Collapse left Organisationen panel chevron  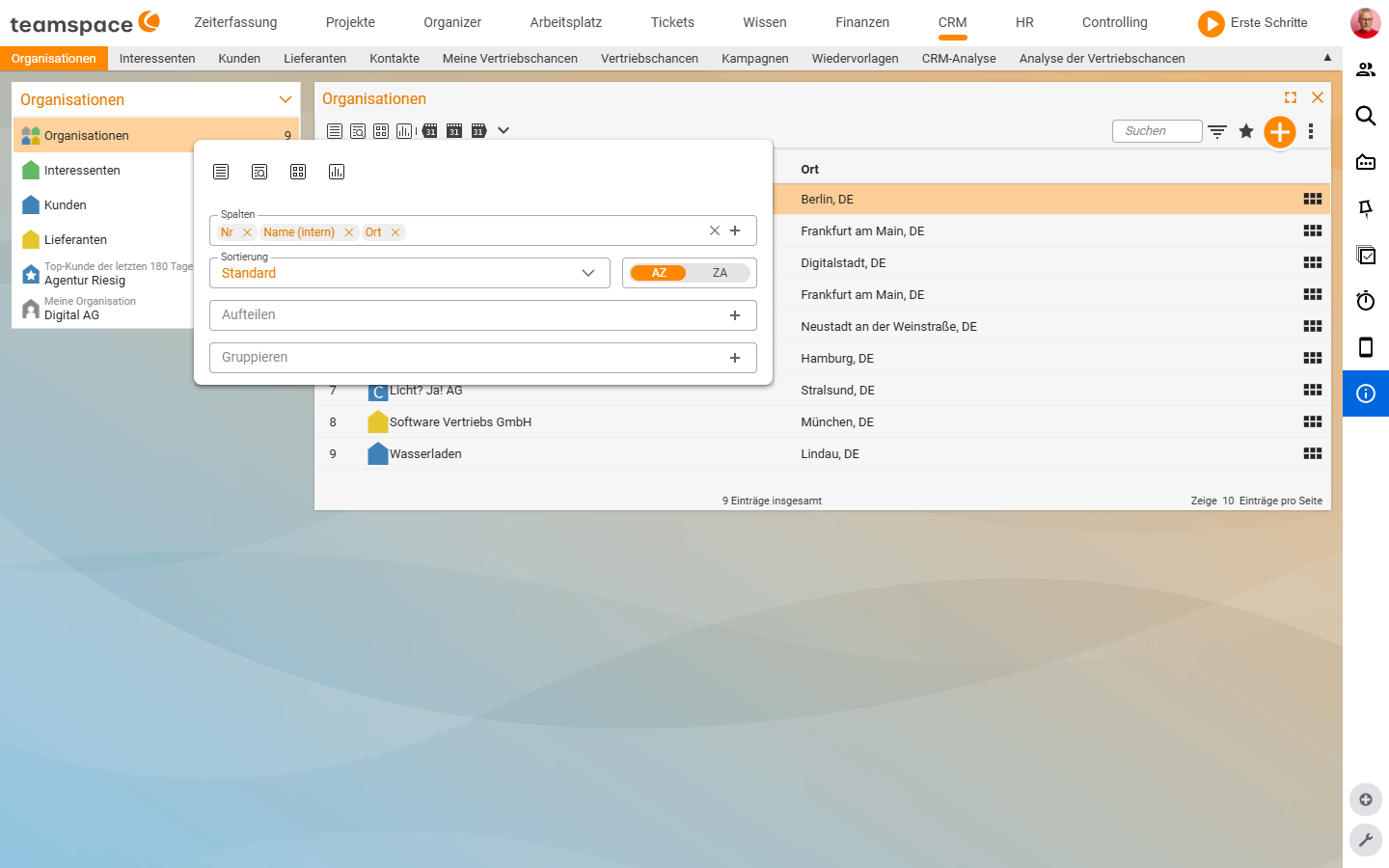286,99
